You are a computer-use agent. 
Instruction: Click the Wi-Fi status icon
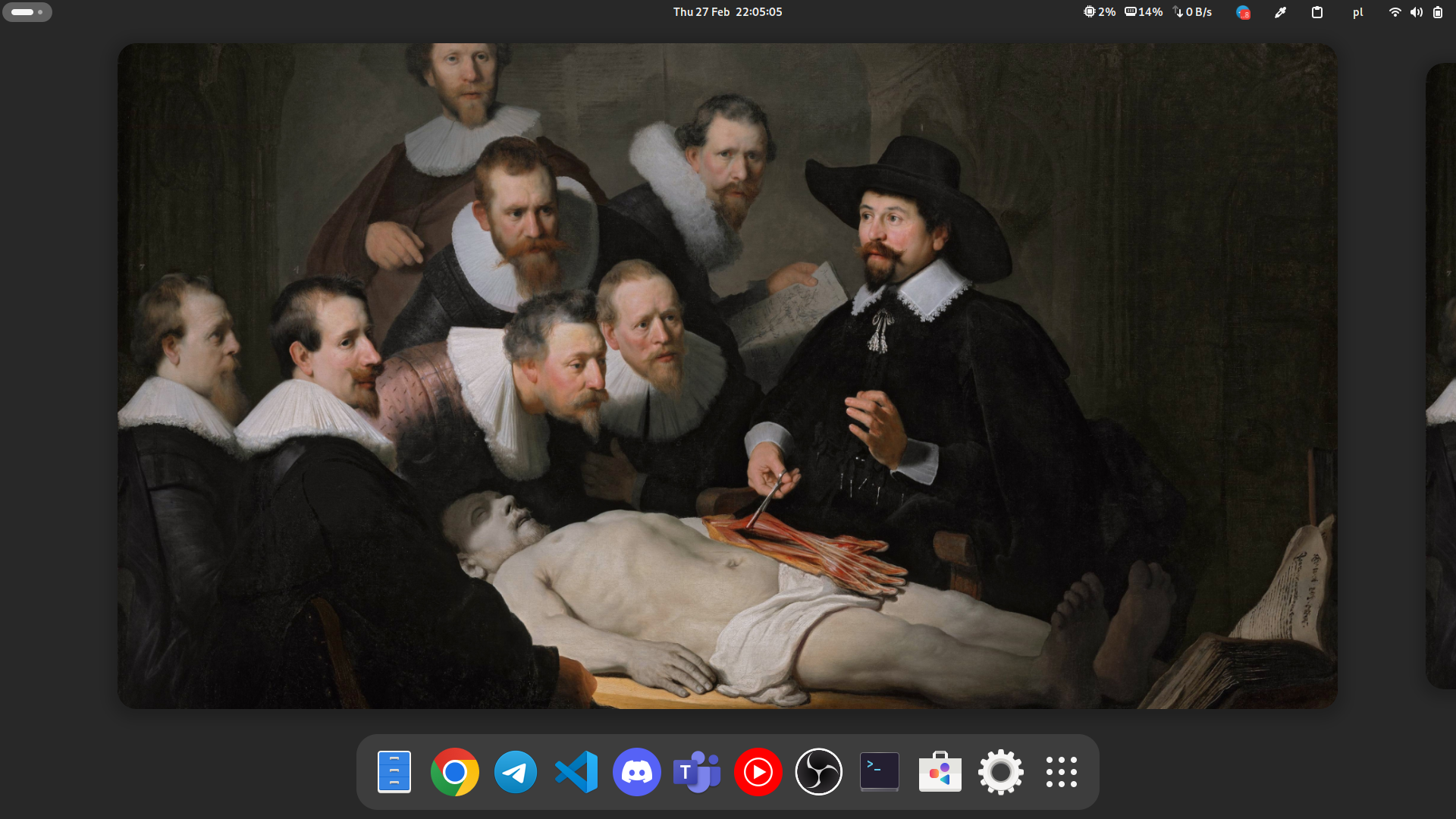[x=1395, y=12]
